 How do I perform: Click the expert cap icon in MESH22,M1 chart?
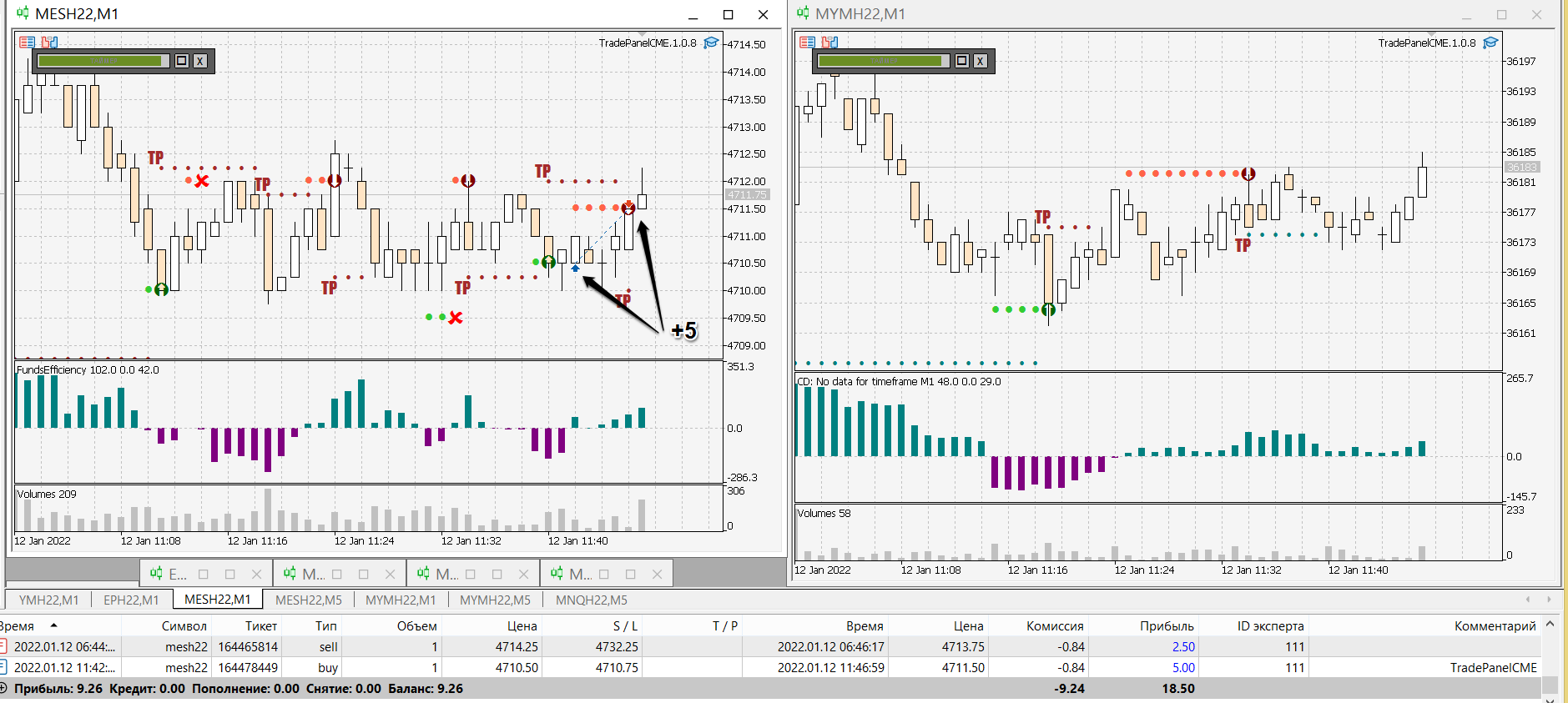tap(711, 43)
